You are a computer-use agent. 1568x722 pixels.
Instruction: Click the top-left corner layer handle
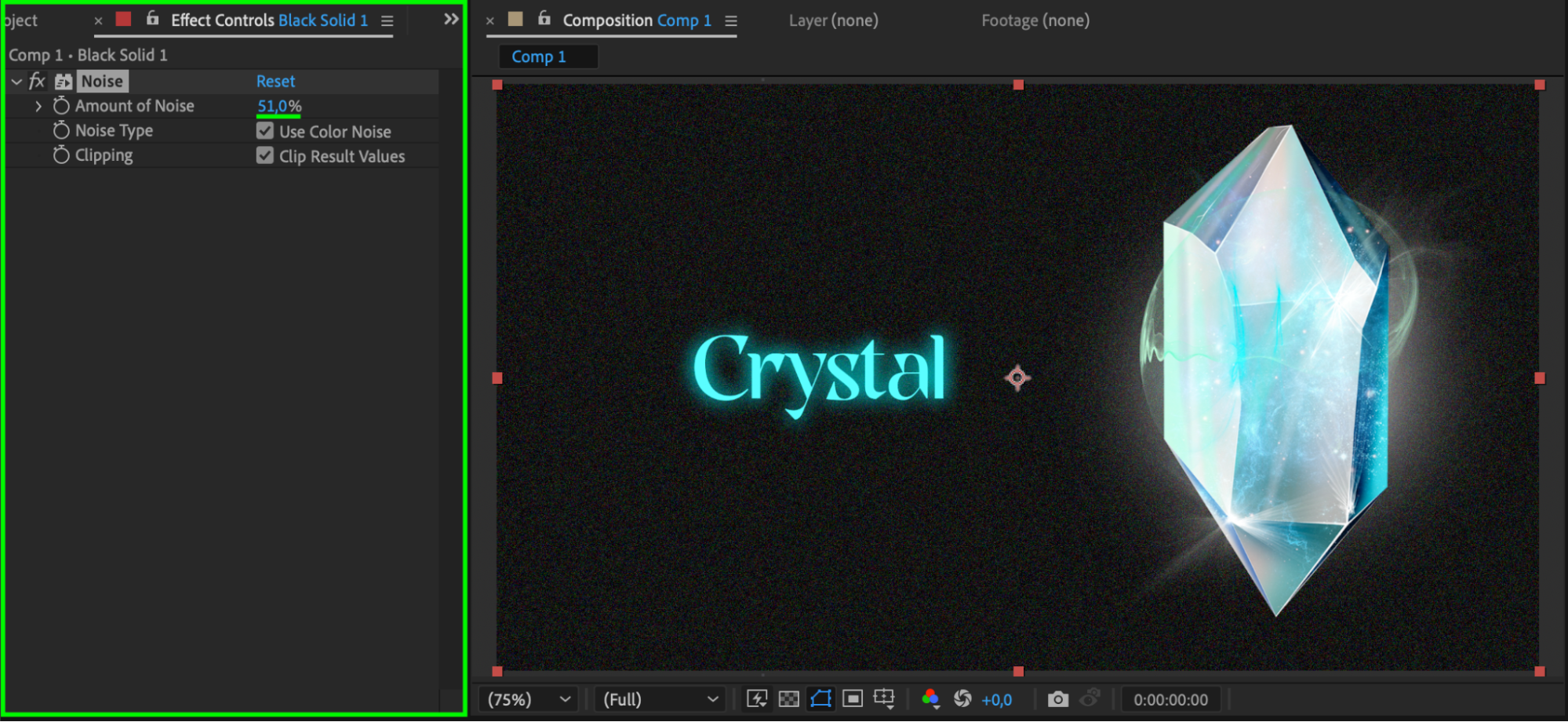[x=497, y=85]
